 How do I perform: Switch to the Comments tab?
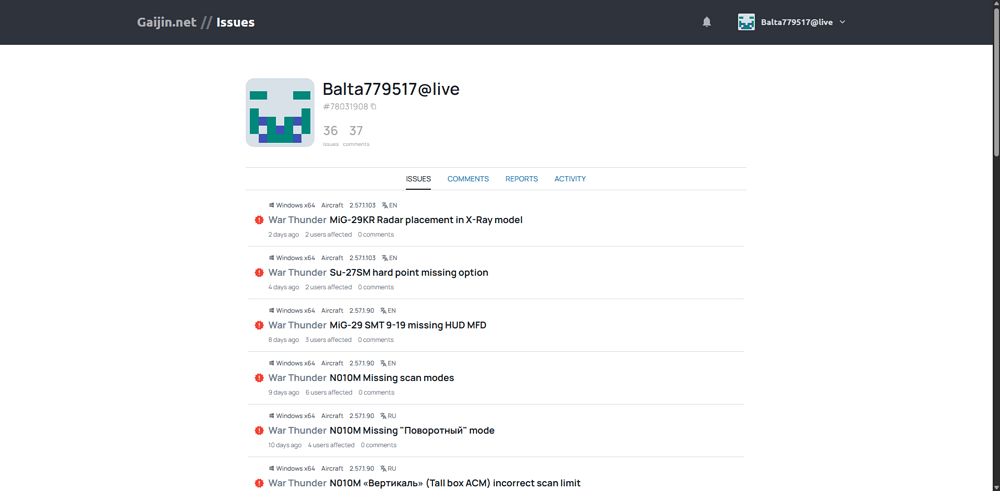point(468,179)
